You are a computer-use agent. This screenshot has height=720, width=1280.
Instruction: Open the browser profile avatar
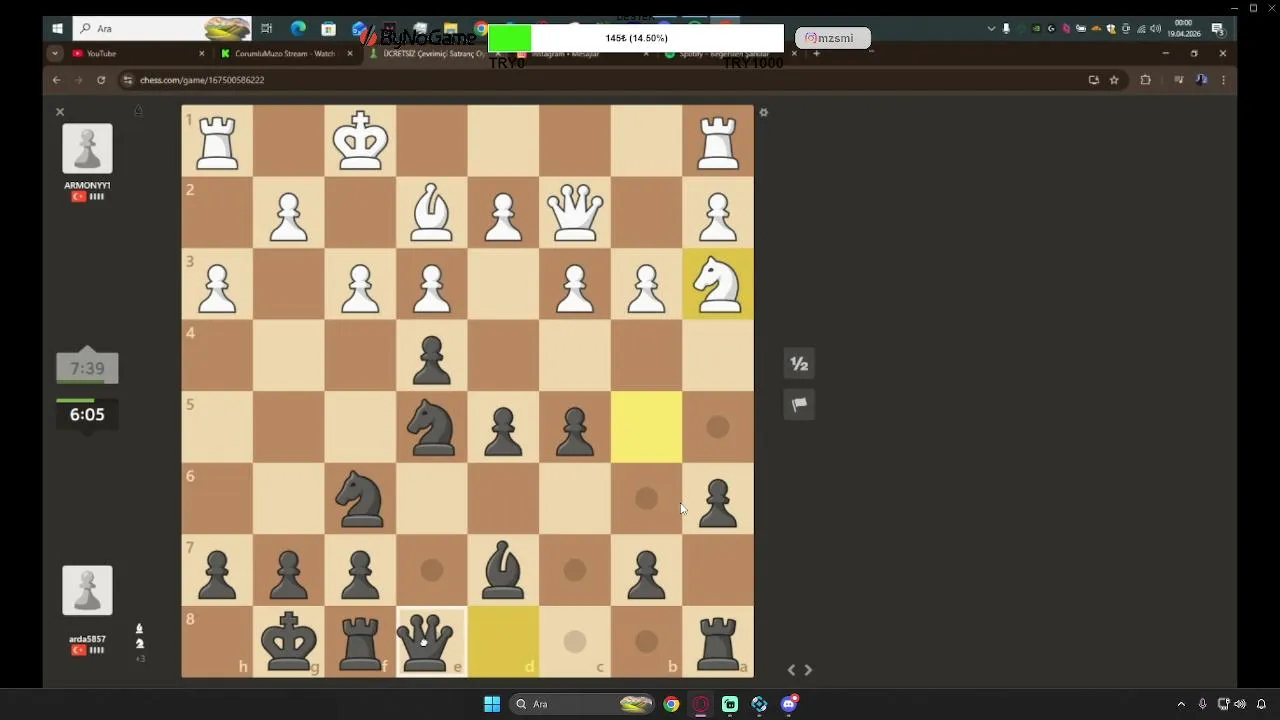[x=1201, y=80]
